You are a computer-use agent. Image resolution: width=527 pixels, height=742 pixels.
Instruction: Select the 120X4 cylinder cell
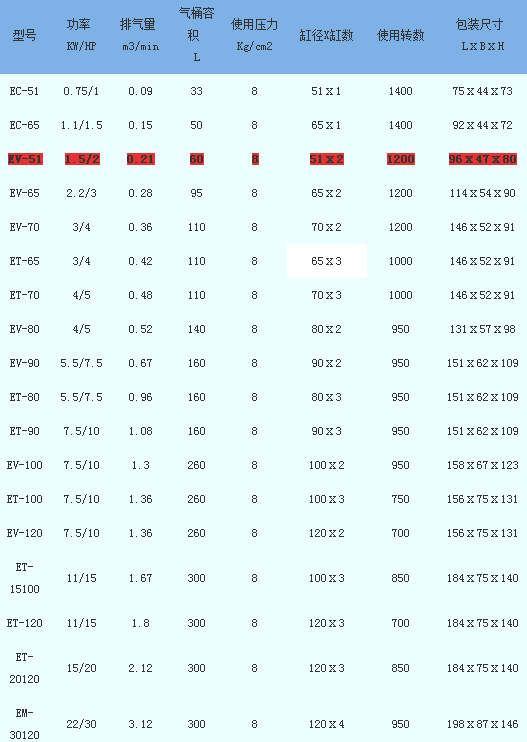[x=326, y=724]
